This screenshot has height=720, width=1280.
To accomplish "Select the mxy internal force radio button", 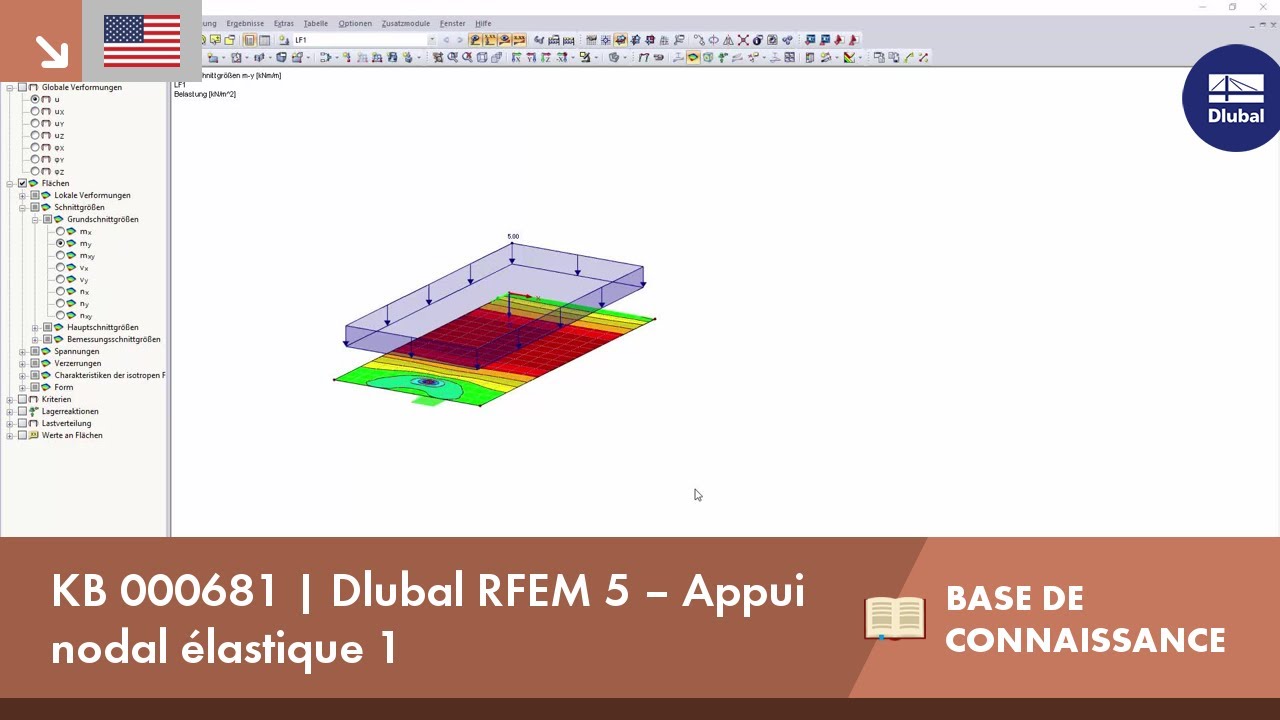I will [60, 255].
